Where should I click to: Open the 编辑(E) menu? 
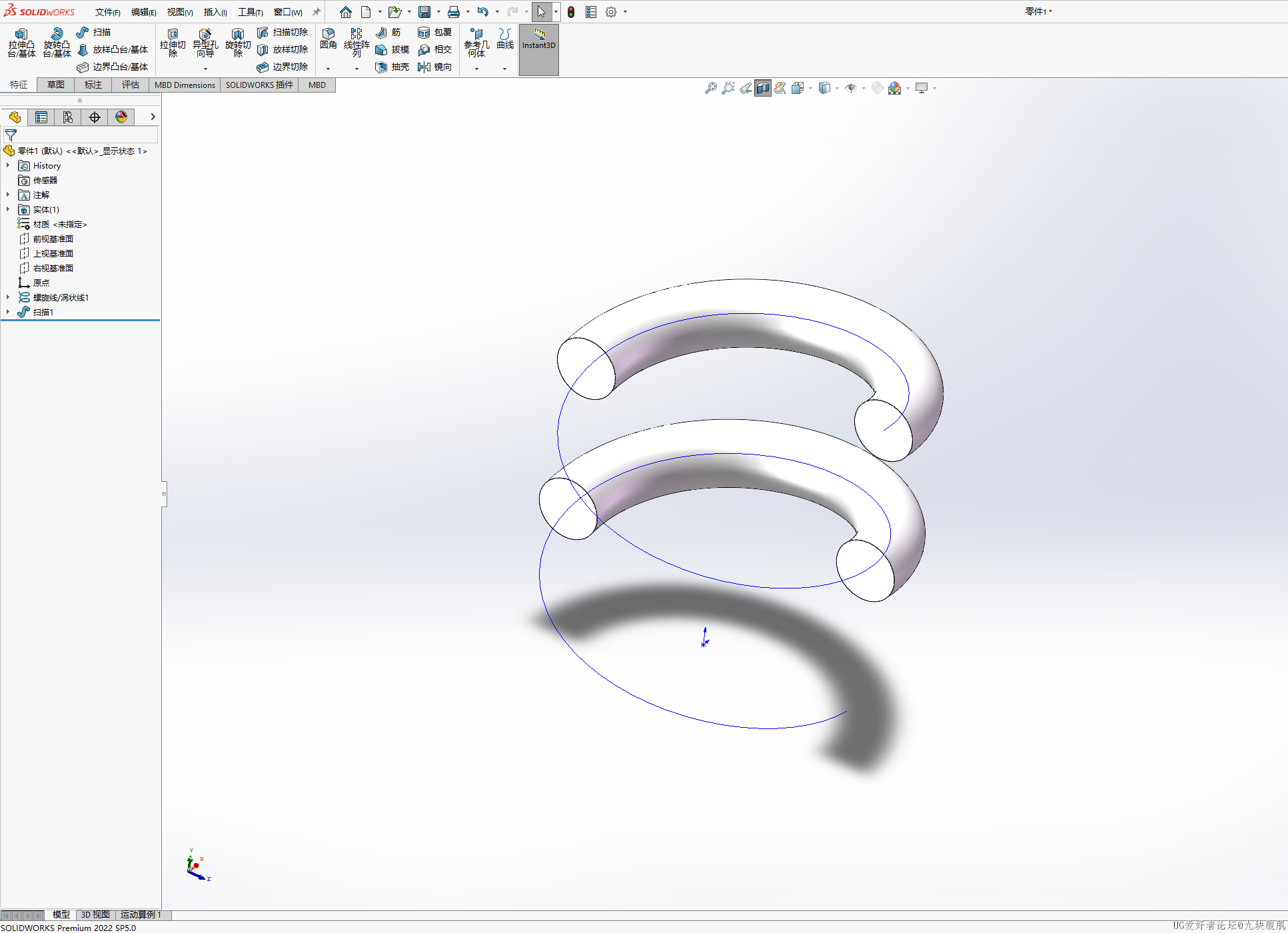point(143,12)
